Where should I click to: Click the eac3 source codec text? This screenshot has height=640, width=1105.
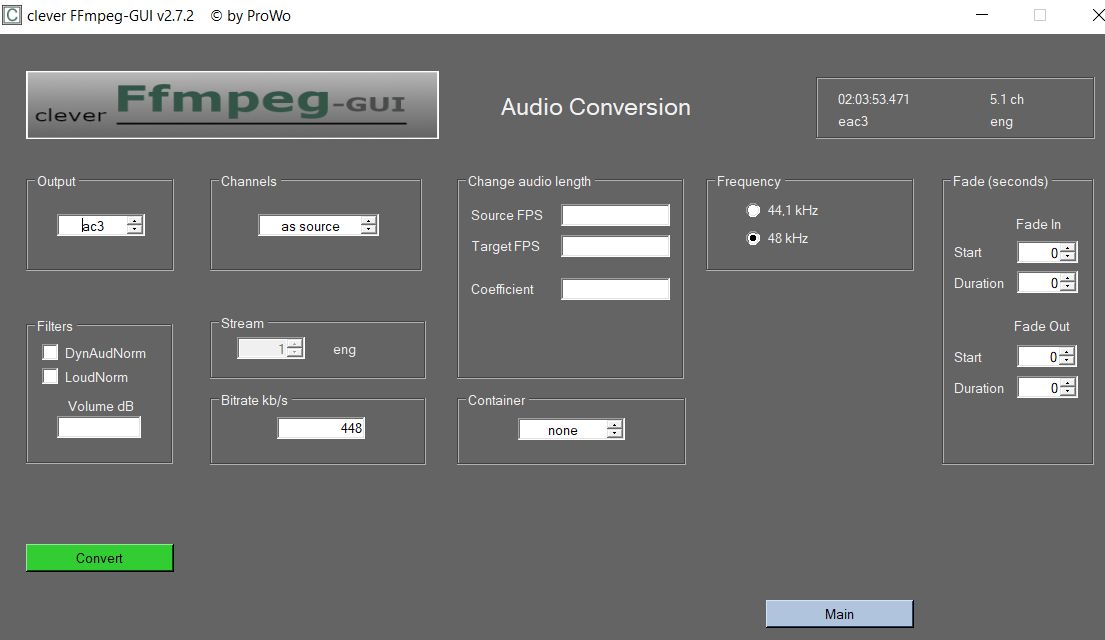tap(853, 121)
